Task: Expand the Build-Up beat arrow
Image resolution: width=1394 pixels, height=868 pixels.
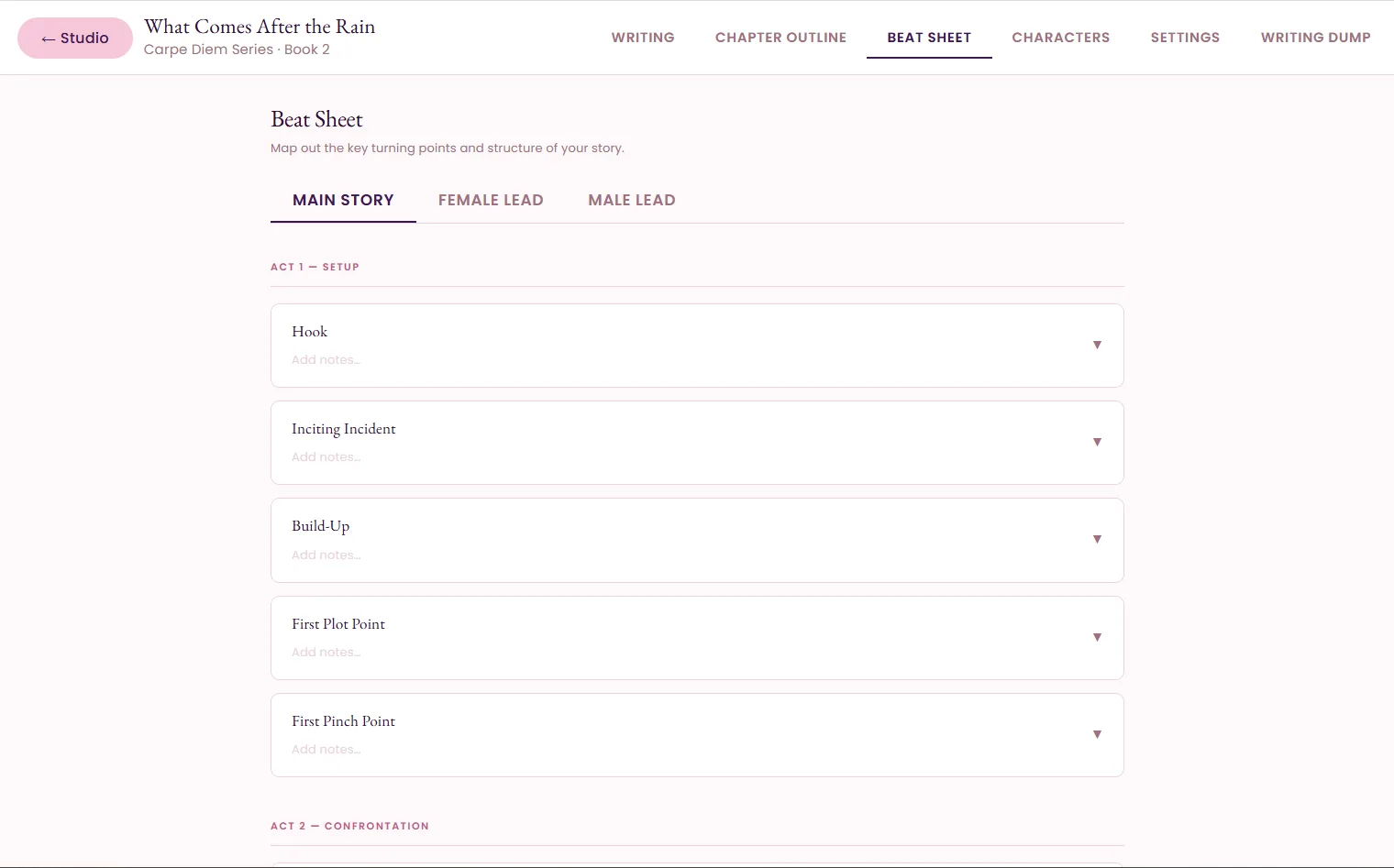Action: [1097, 539]
